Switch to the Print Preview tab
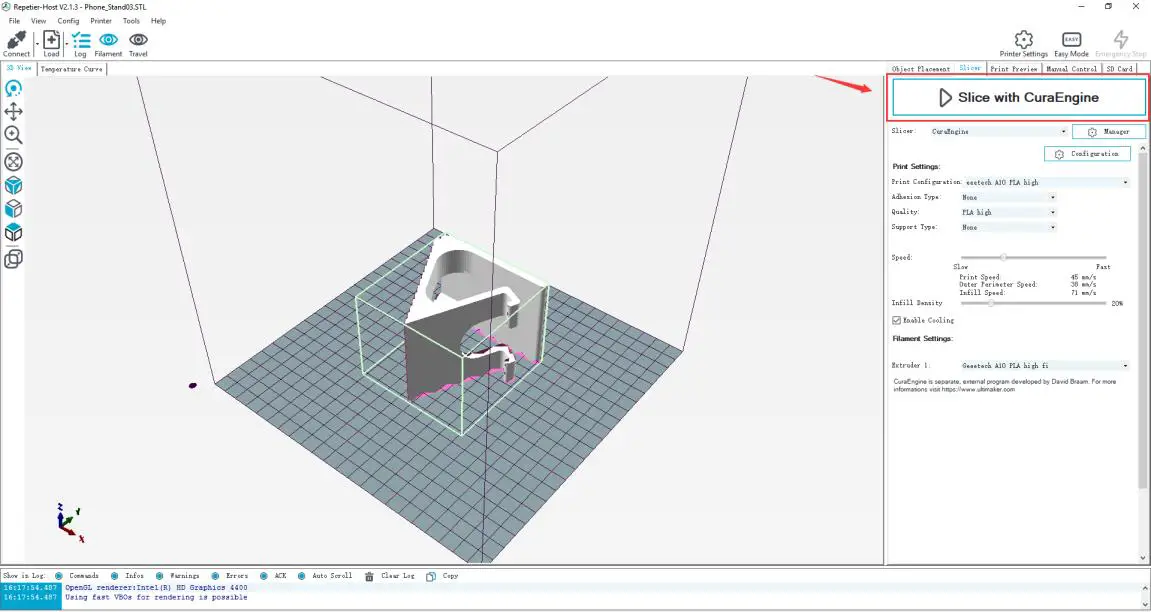1151x612 pixels. [1016, 68]
